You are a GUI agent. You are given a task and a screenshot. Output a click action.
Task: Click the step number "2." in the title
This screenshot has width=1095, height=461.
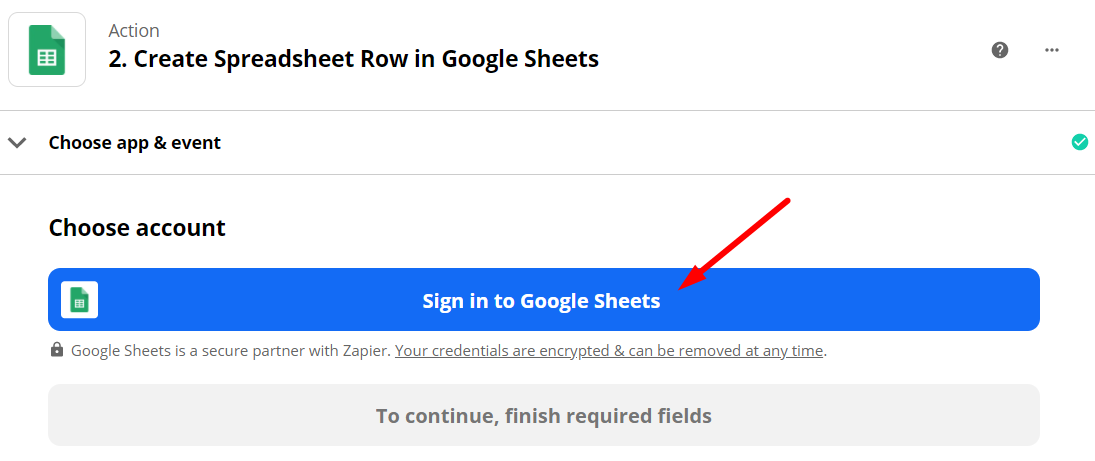(x=118, y=59)
